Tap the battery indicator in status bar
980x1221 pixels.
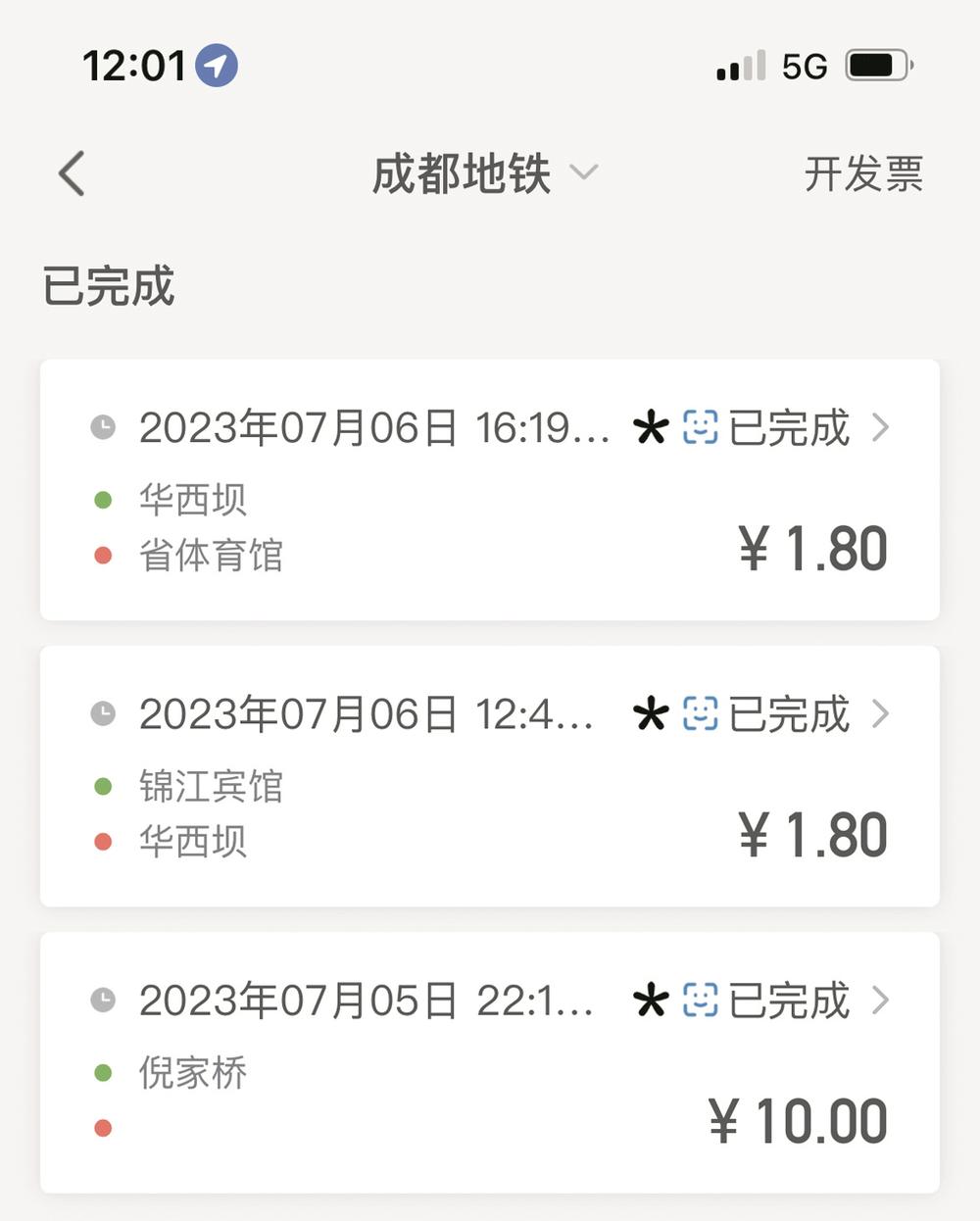[x=878, y=67]
